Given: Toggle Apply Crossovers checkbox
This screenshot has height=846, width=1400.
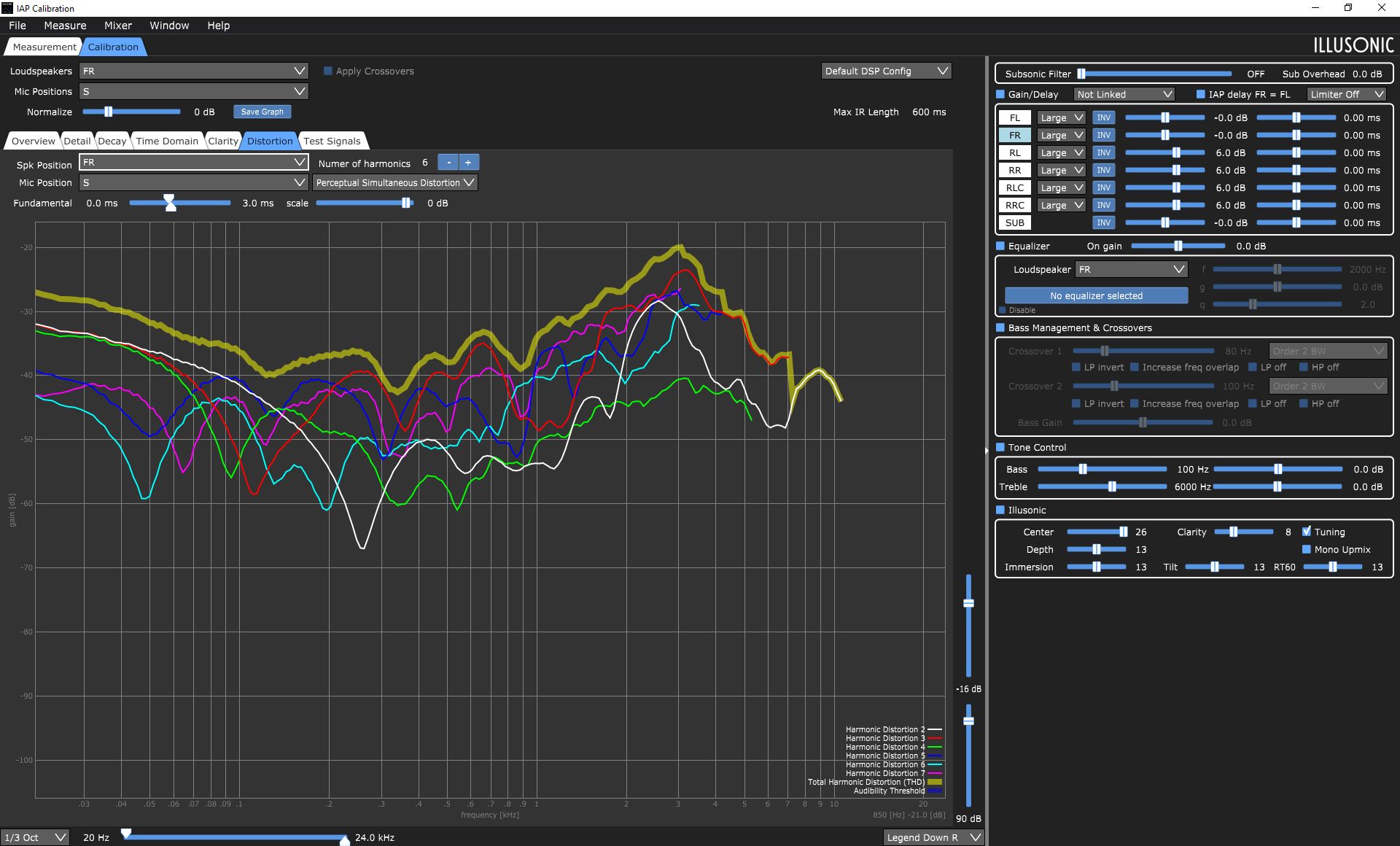Looking at the screenshot, I should (328, 71).
